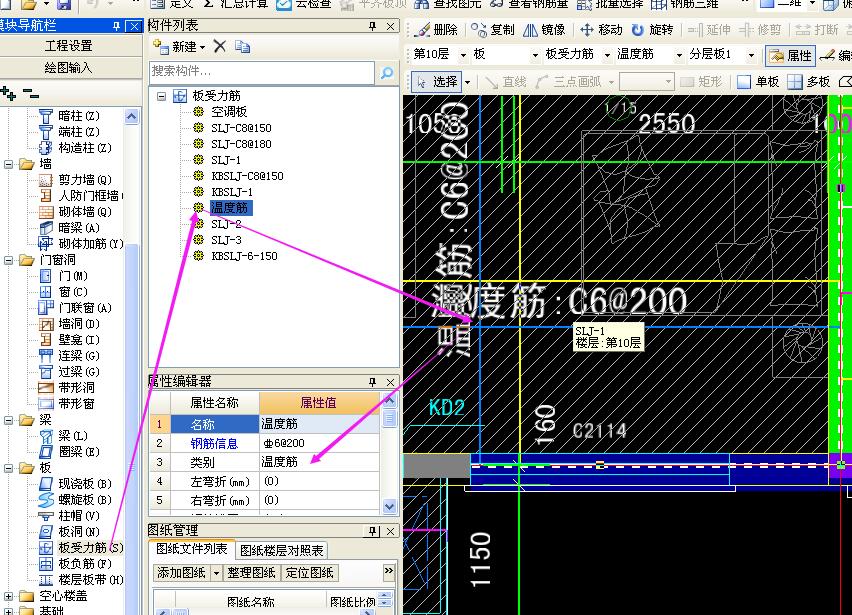
Task: Select SLJ-C8@180 in component list
Action: point(241,144)
